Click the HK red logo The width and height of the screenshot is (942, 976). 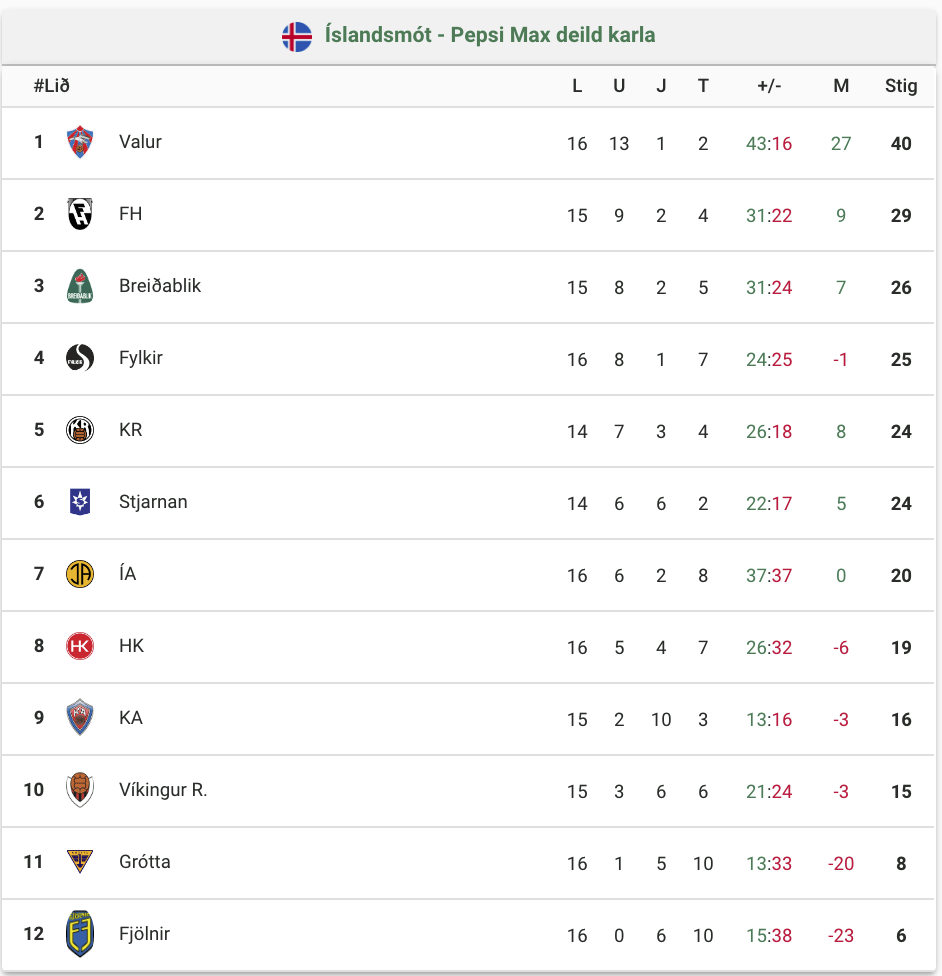(x=80, y=646)
